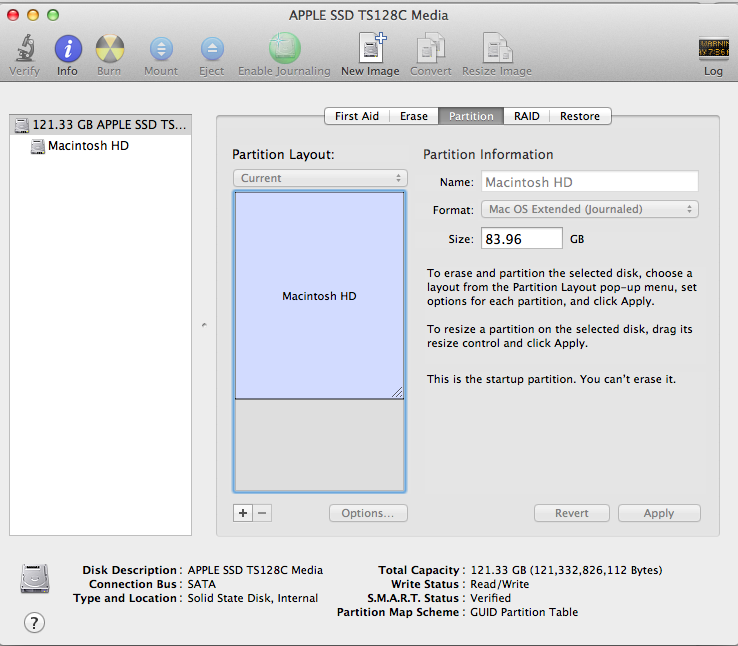Click the Size field showing 83.96
The width and height of the screenshot is (738, 646).
tap(521, 239)
